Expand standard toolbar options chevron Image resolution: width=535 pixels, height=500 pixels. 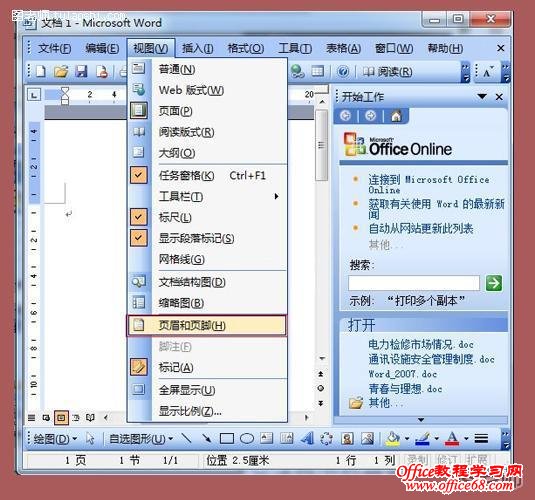(x=465, y=72)
